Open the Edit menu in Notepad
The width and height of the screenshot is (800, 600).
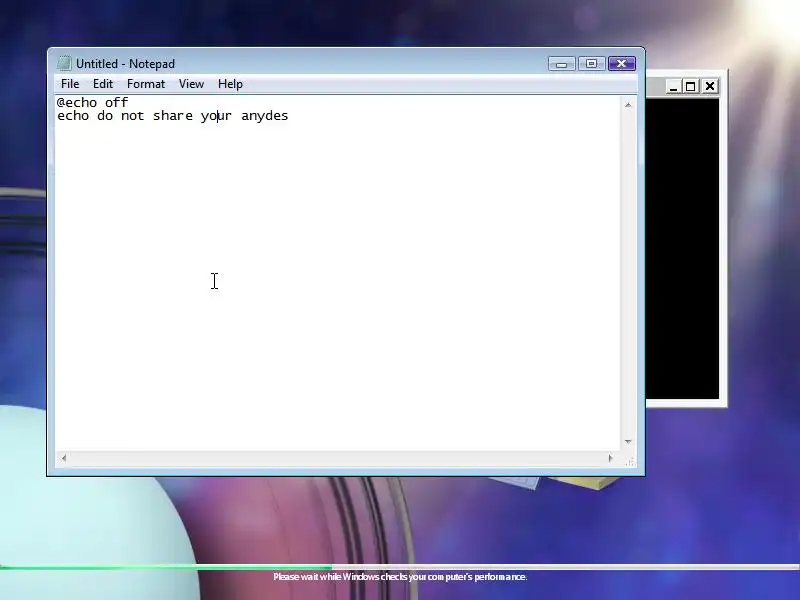click(103, 84)
